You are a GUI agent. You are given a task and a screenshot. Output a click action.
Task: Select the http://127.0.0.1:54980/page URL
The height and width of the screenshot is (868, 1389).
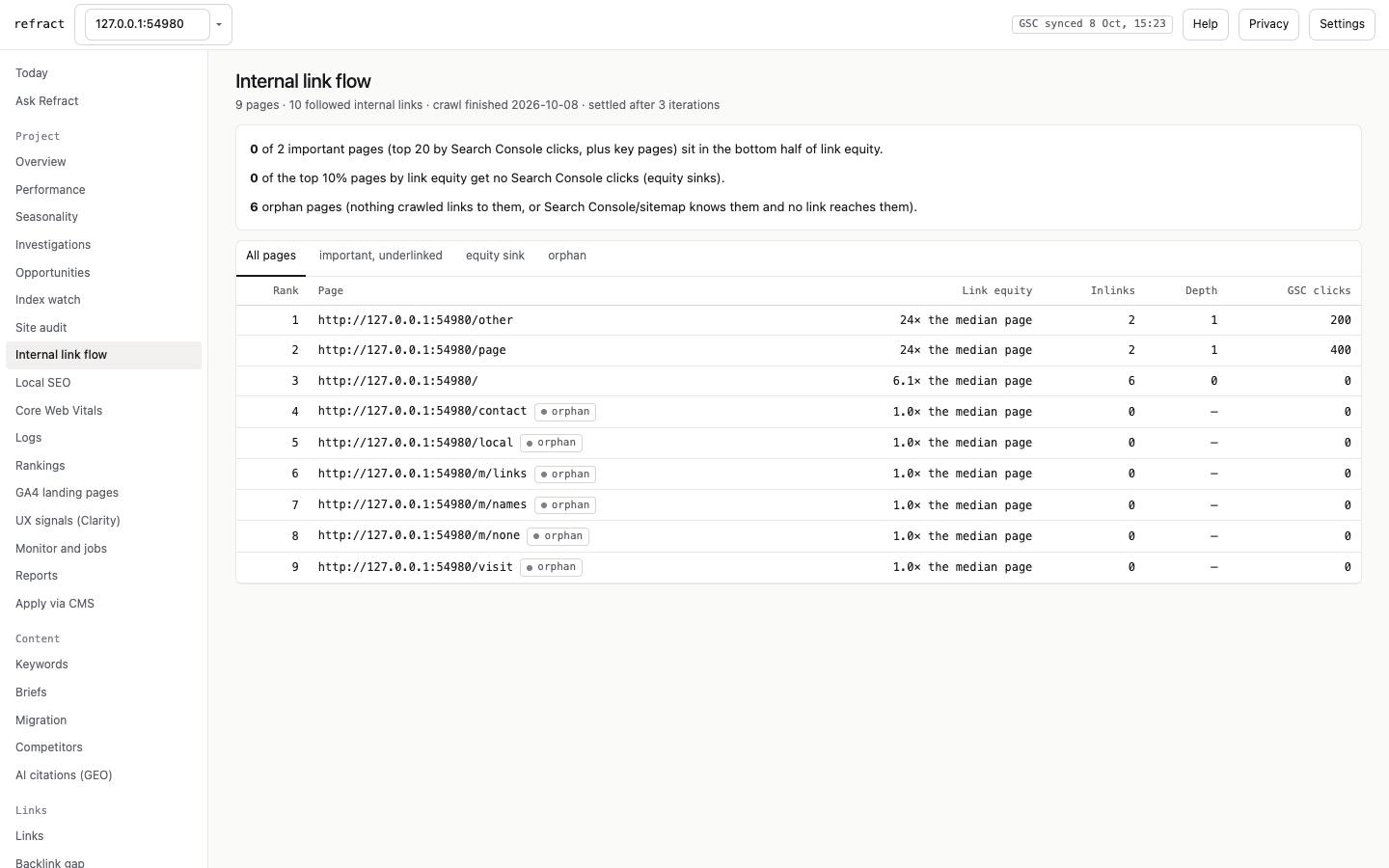tap(412, 350)
